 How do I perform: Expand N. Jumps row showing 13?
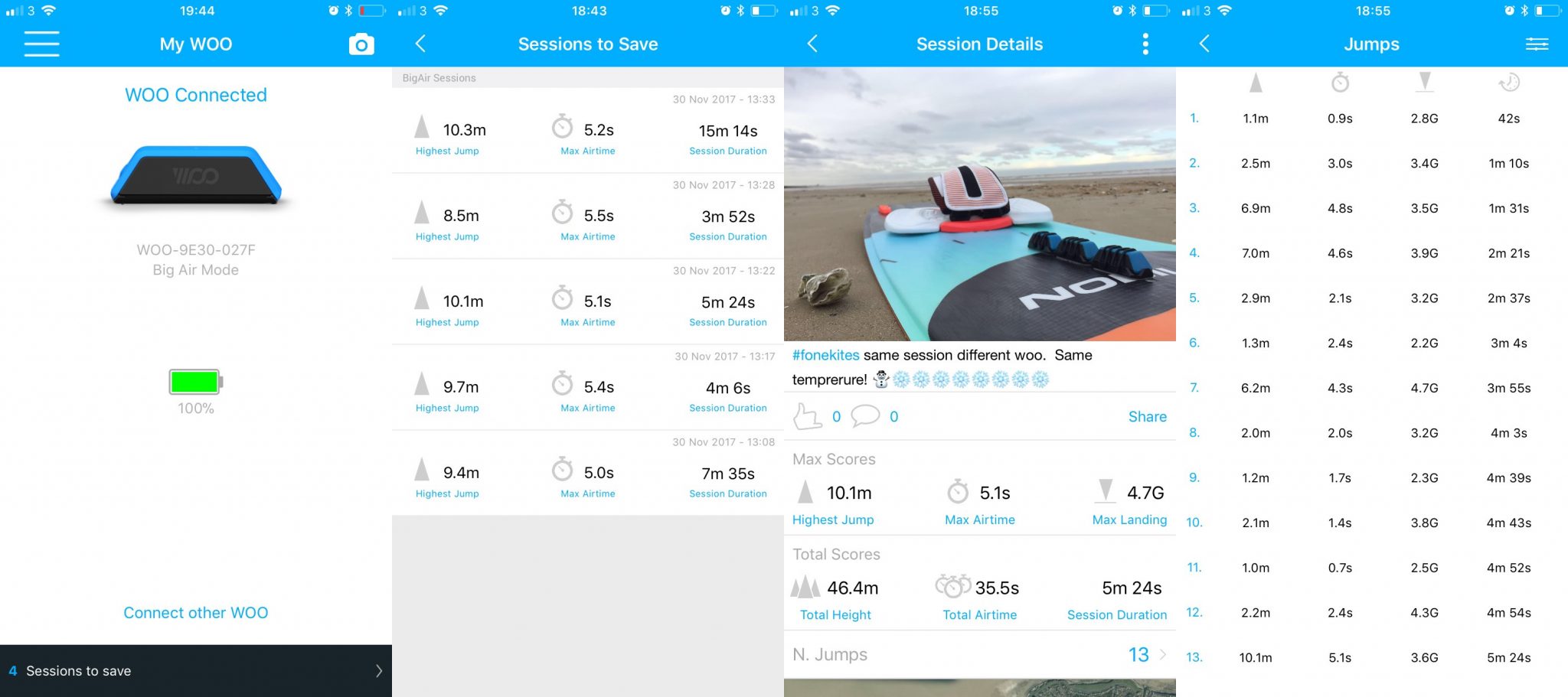980,654
